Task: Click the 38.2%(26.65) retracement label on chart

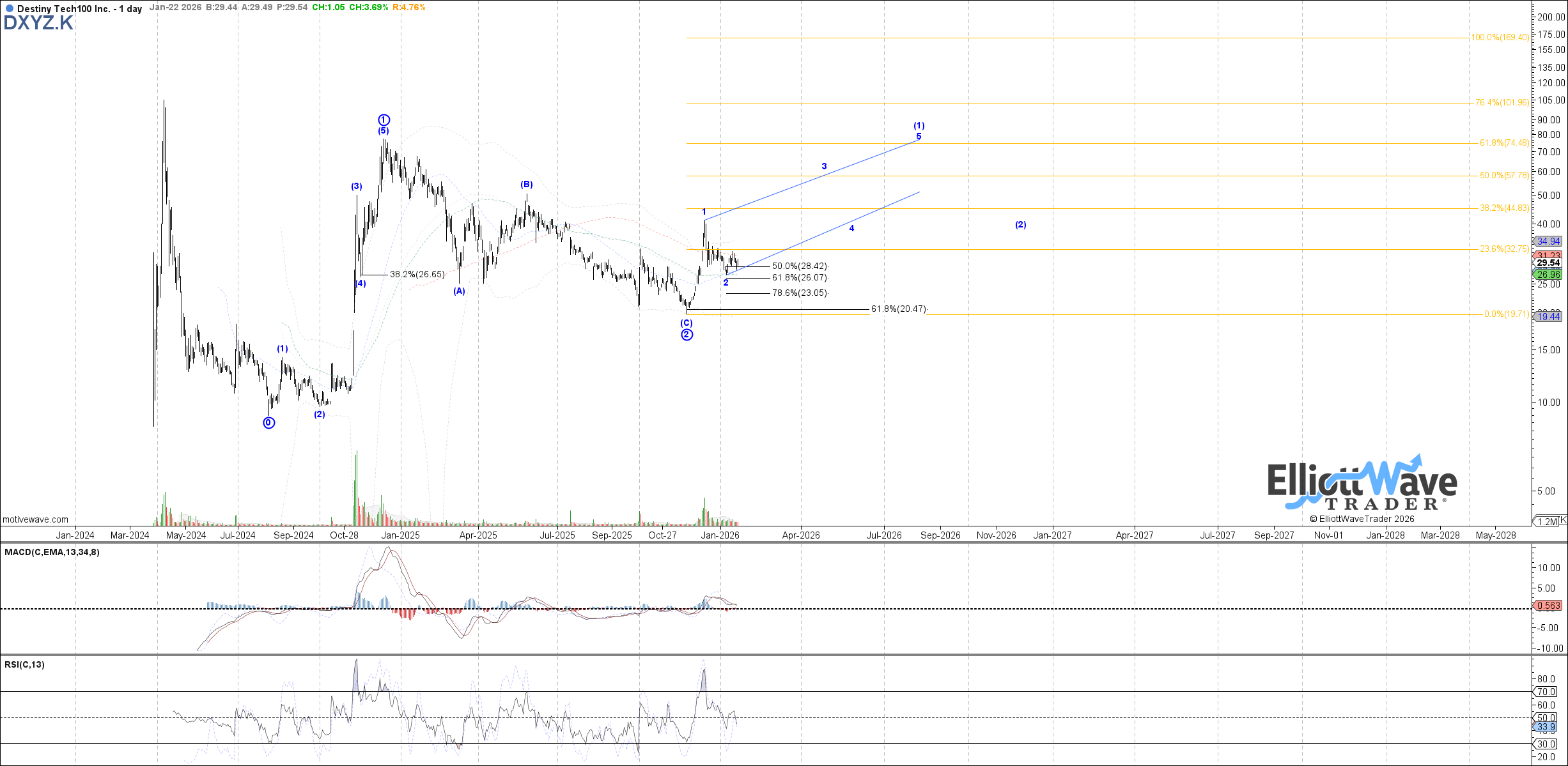Action: [x=417, y=274]
